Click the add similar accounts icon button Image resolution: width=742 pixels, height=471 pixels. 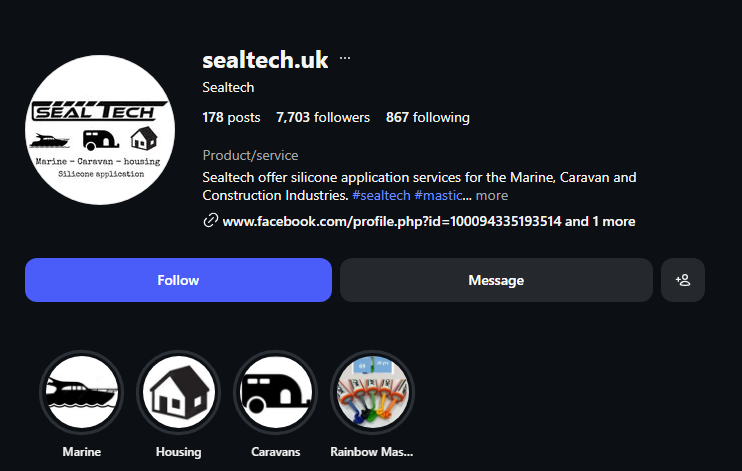(683, 280)
